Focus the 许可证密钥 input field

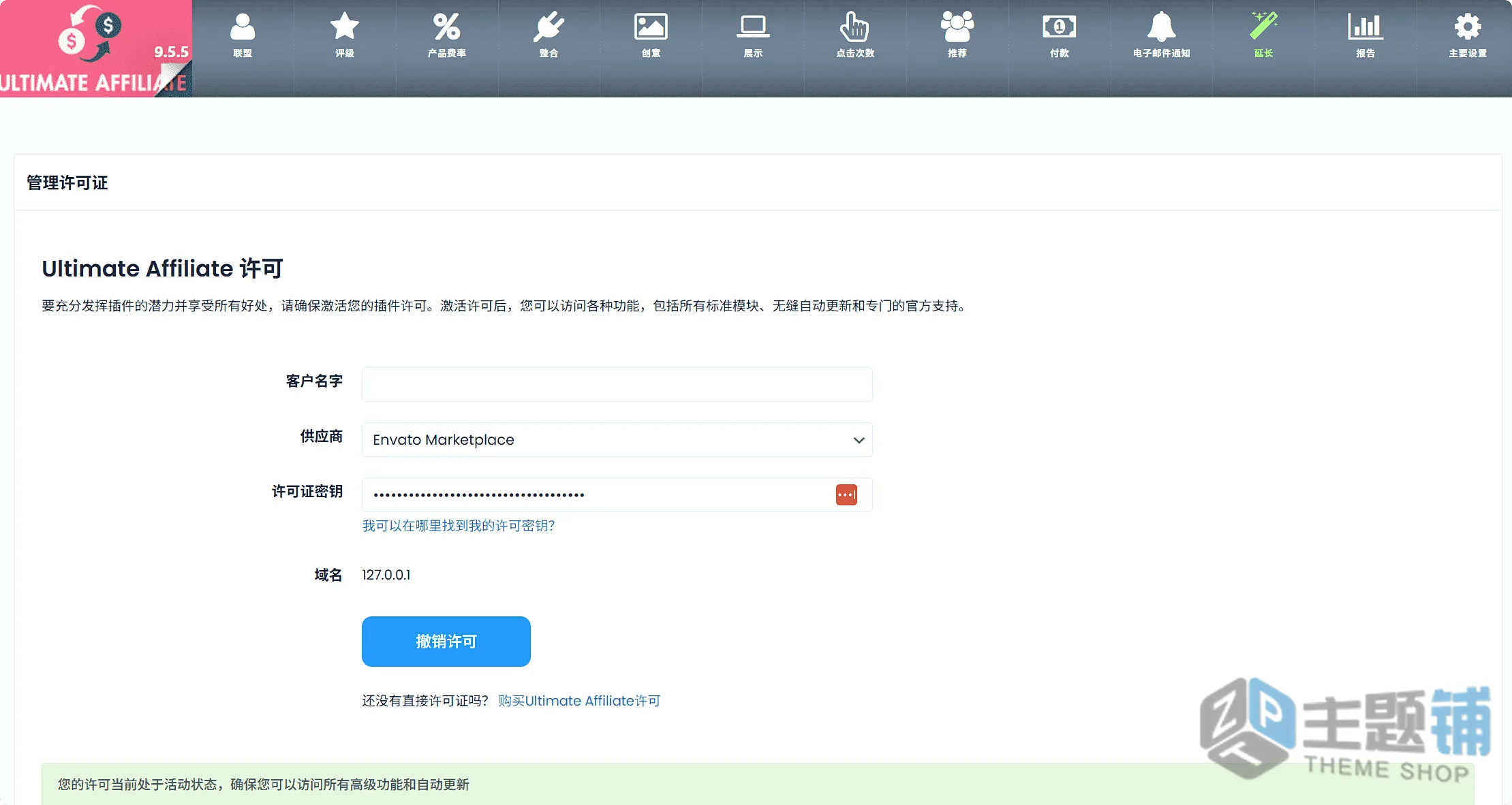point(617,494)
